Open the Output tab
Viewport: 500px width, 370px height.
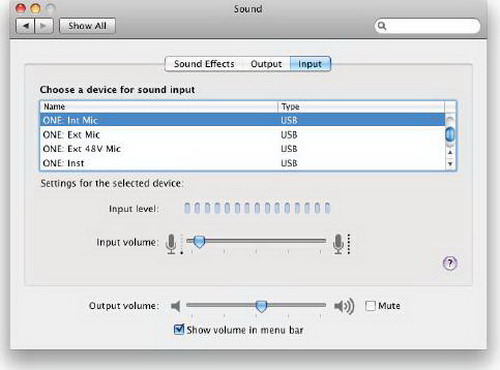[x=266, y=64]
